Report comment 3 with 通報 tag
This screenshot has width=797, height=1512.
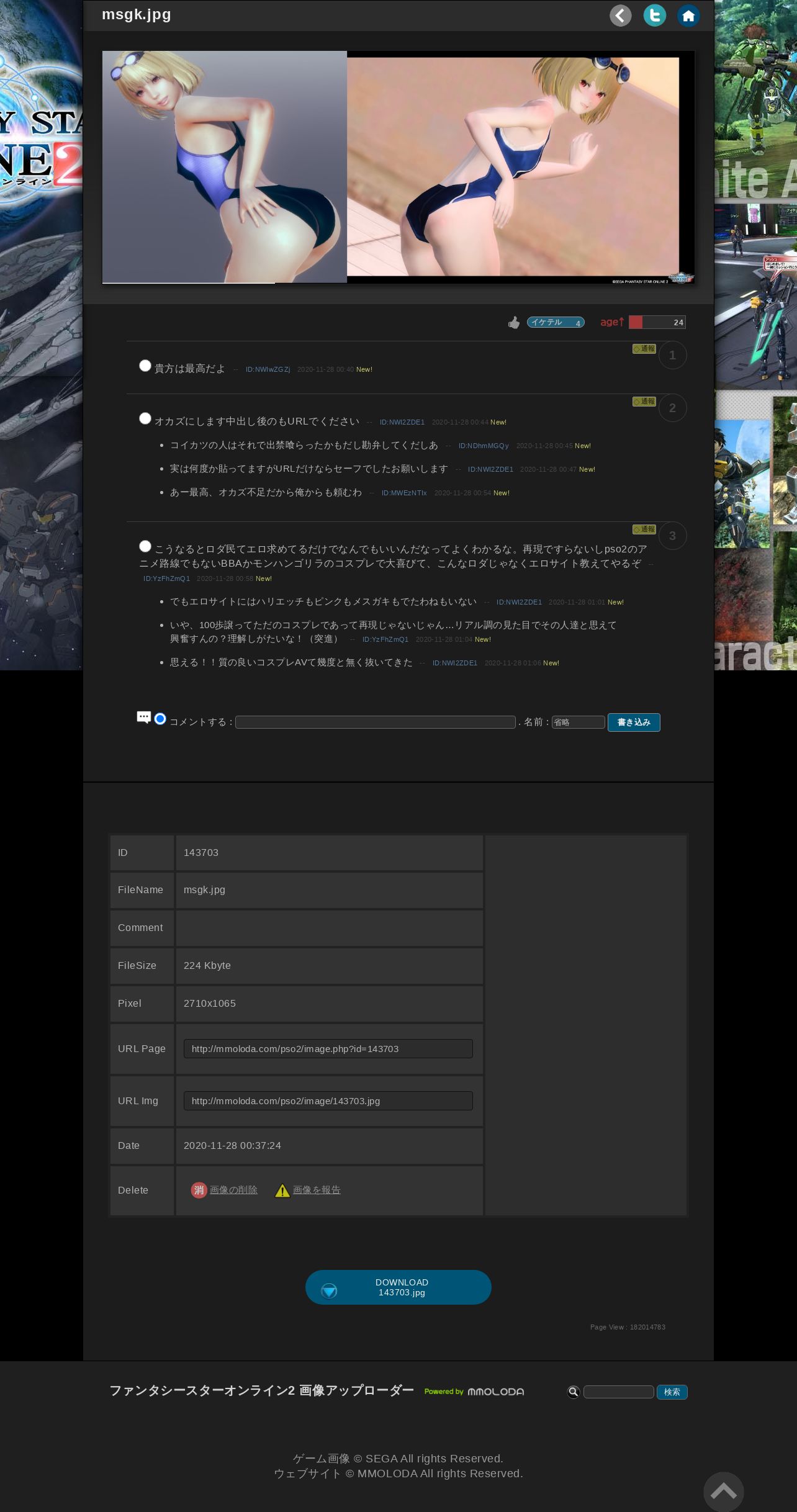click(644, 529)
